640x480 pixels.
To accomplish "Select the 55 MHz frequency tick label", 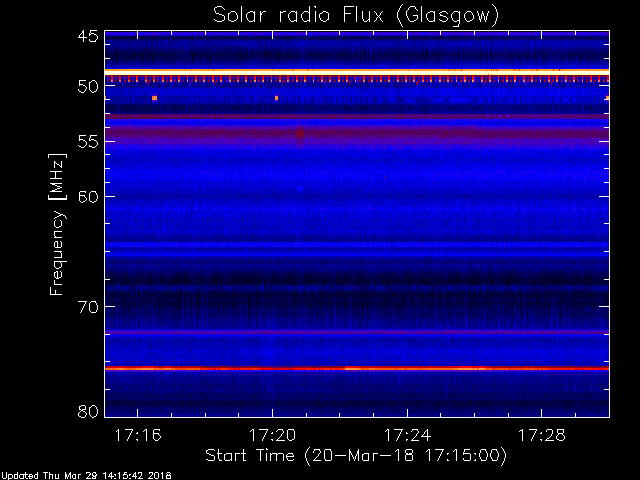I will pos(88,142).
